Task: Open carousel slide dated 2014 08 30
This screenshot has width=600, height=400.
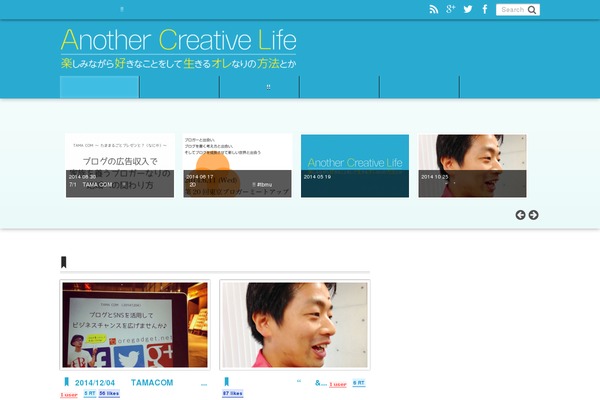Action: [120, 165]
